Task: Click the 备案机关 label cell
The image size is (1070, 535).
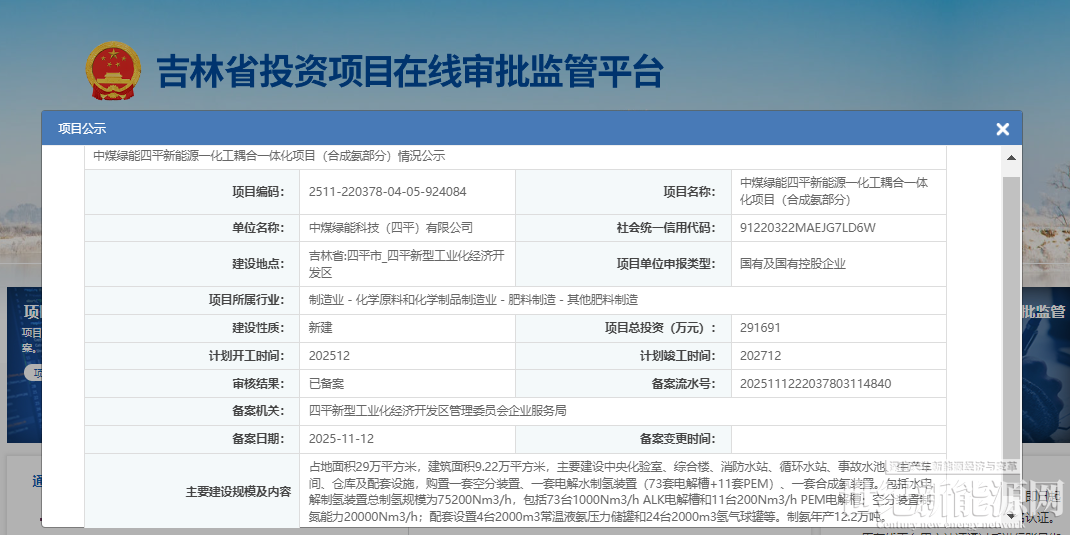Action: 192,411
